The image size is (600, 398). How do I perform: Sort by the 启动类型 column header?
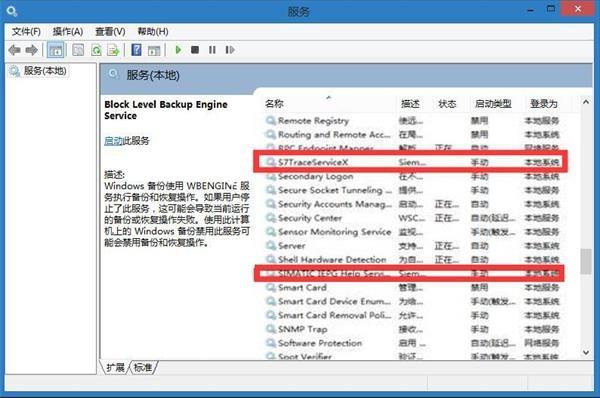[493, 104]
